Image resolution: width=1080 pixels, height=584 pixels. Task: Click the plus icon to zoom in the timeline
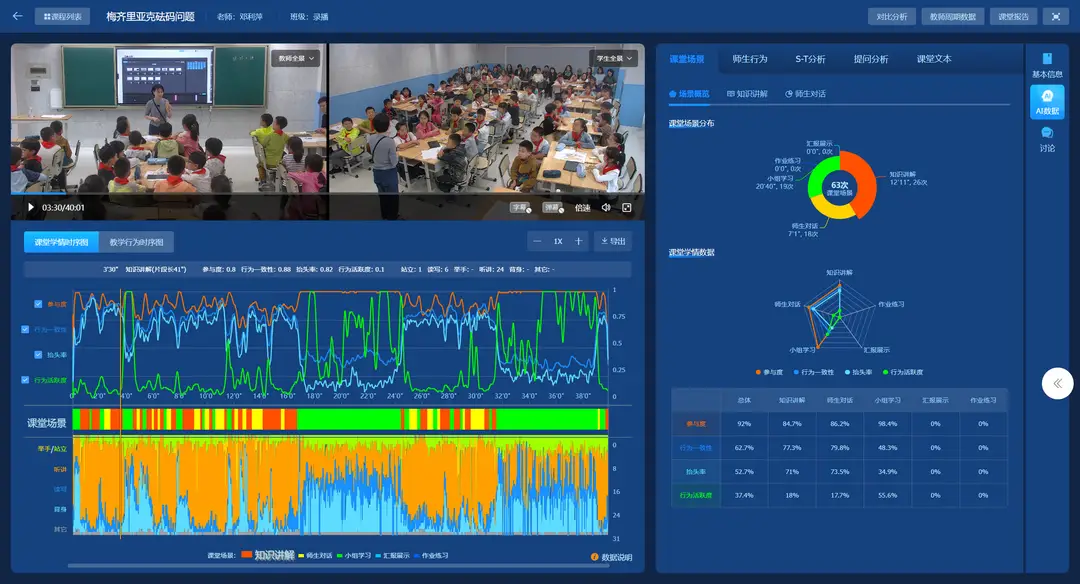point(578,241)
